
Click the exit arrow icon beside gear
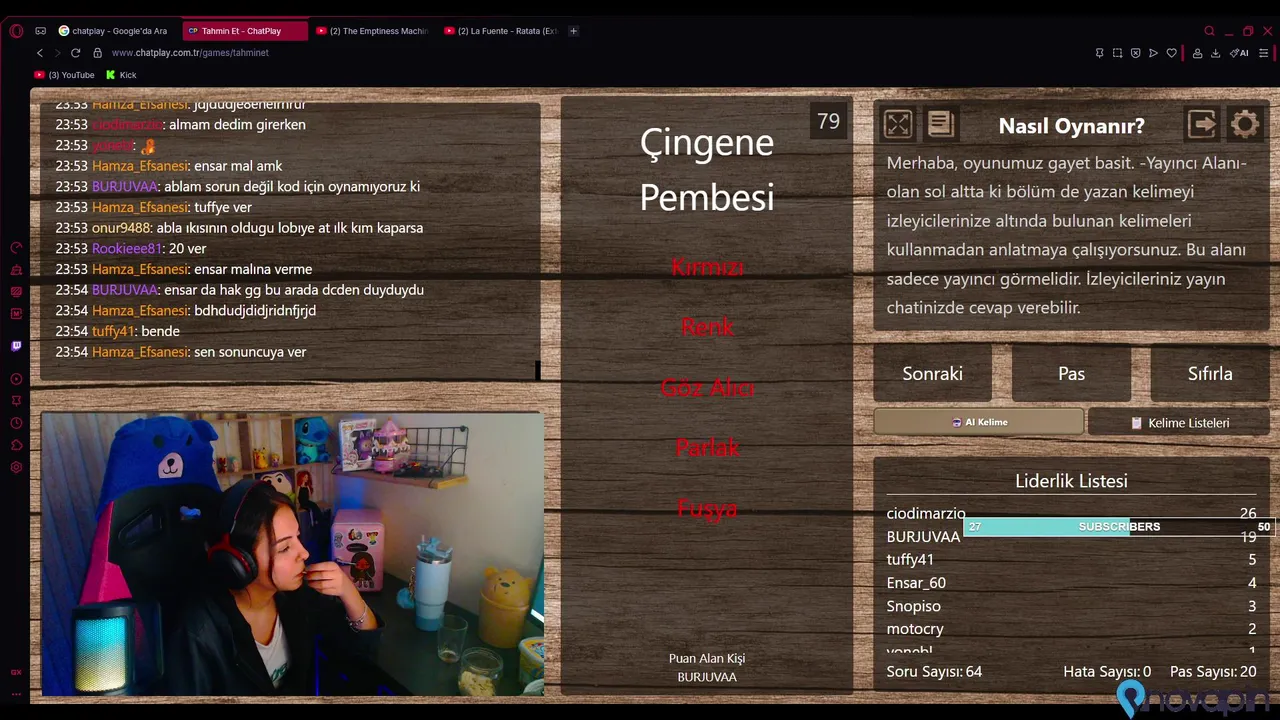tap(1202, 124)
